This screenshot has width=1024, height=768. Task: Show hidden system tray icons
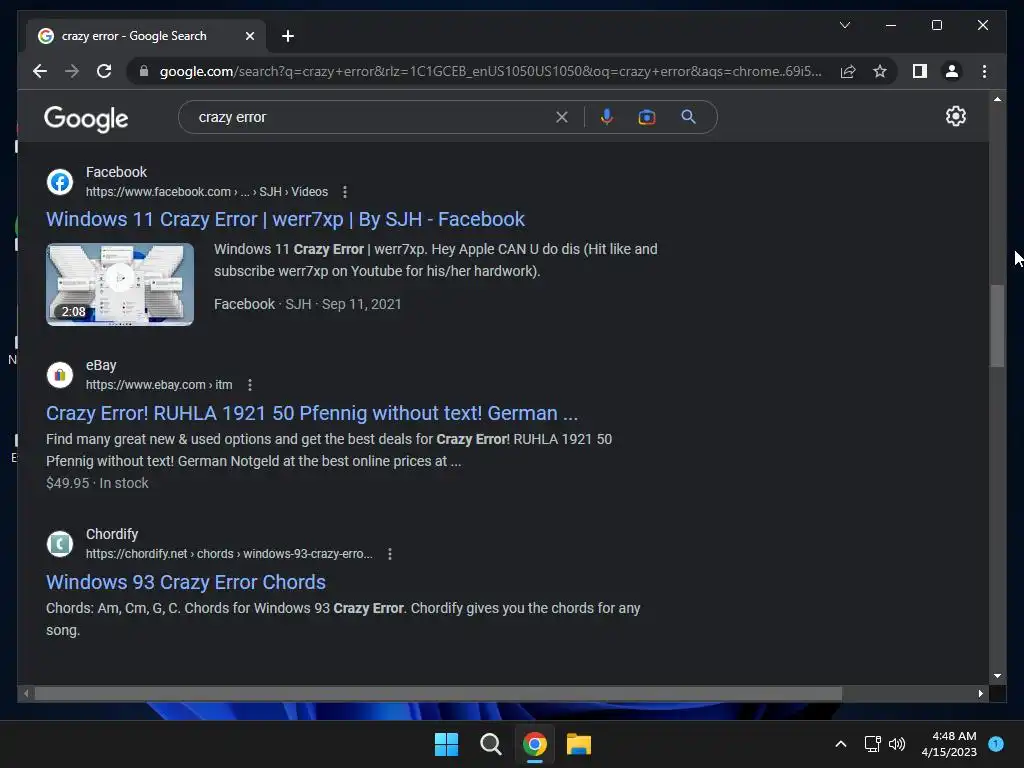tap(840, 744)
